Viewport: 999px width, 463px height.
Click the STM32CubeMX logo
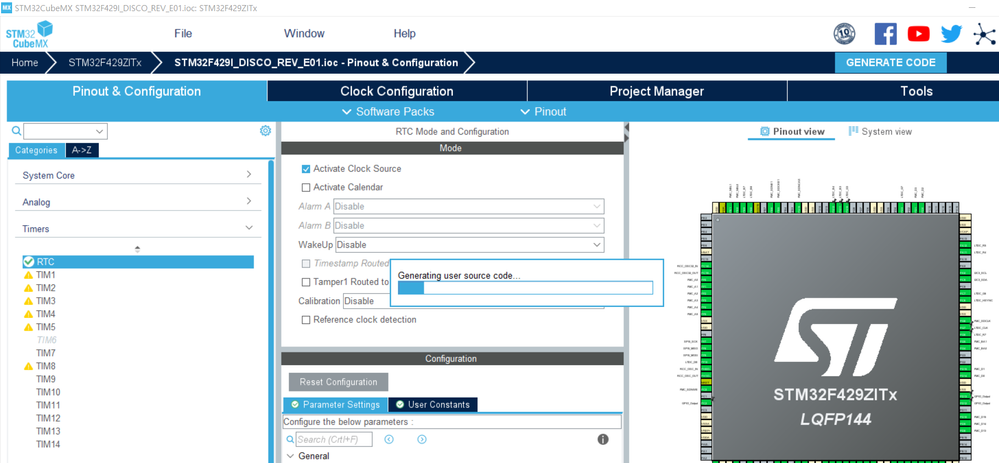click(29, 34)
